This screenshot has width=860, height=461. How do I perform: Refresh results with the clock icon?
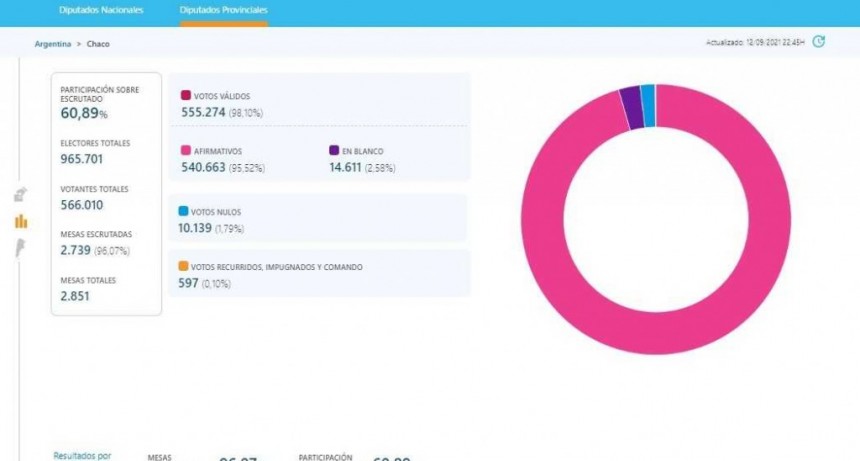pos(818,42)
